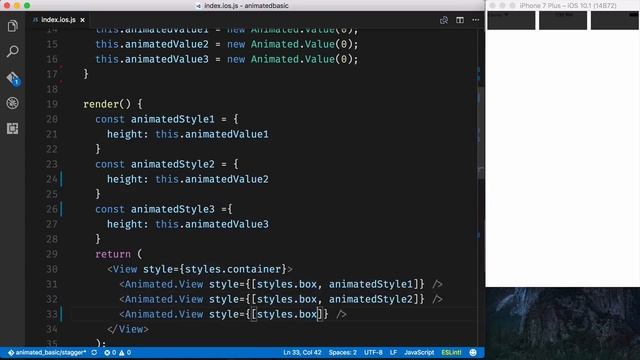The image size is (640, 360).
Task: Click animatedStyle1 in line 31 style array
Action: [371, 284]
